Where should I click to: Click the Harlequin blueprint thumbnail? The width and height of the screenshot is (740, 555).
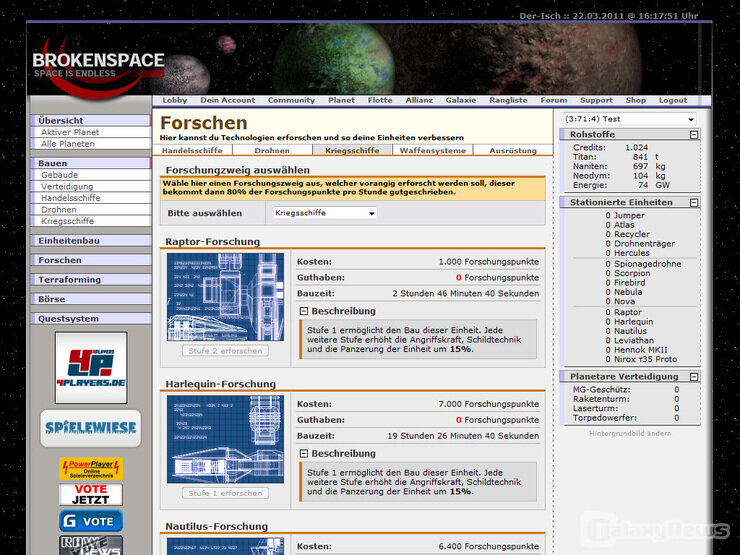click(225, 439)
